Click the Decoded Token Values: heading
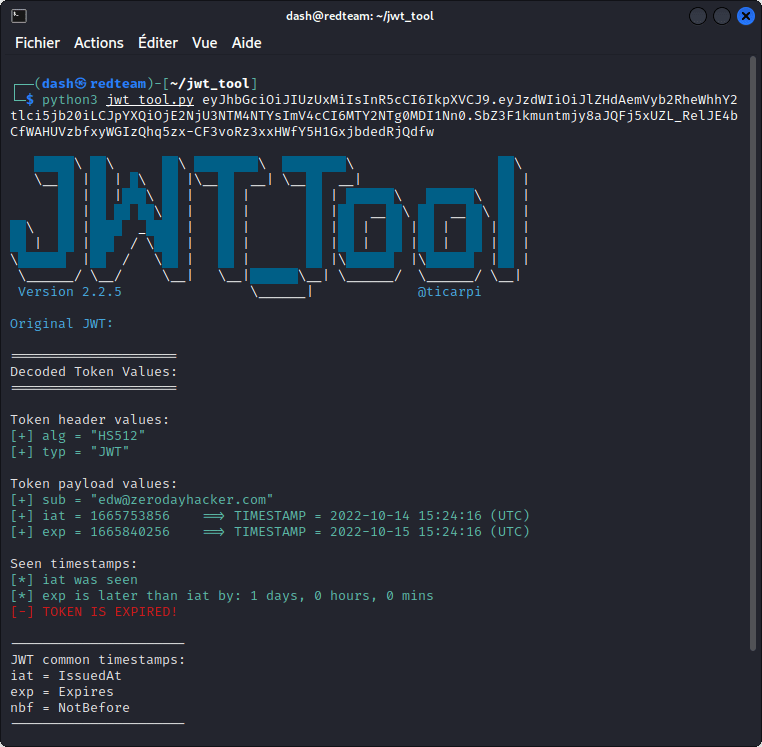 click(93, 372)
